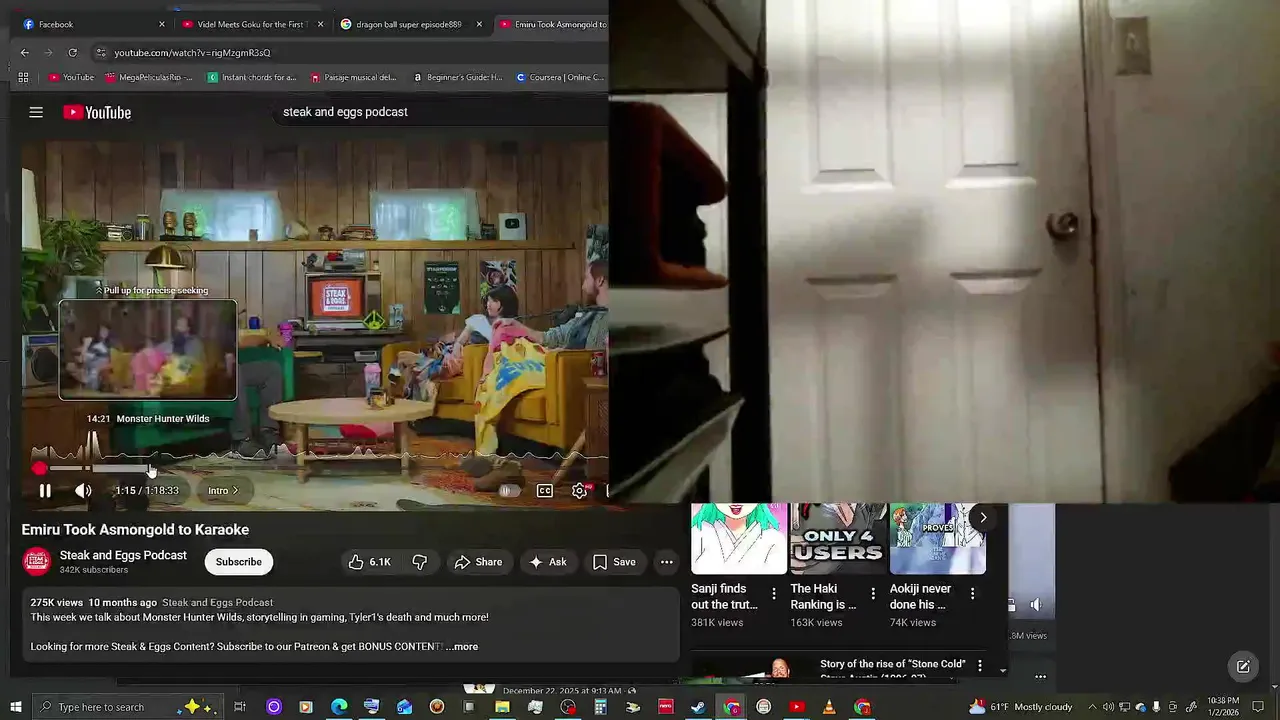Like the video with 6.1K thumbs up

tap(369, 562)
